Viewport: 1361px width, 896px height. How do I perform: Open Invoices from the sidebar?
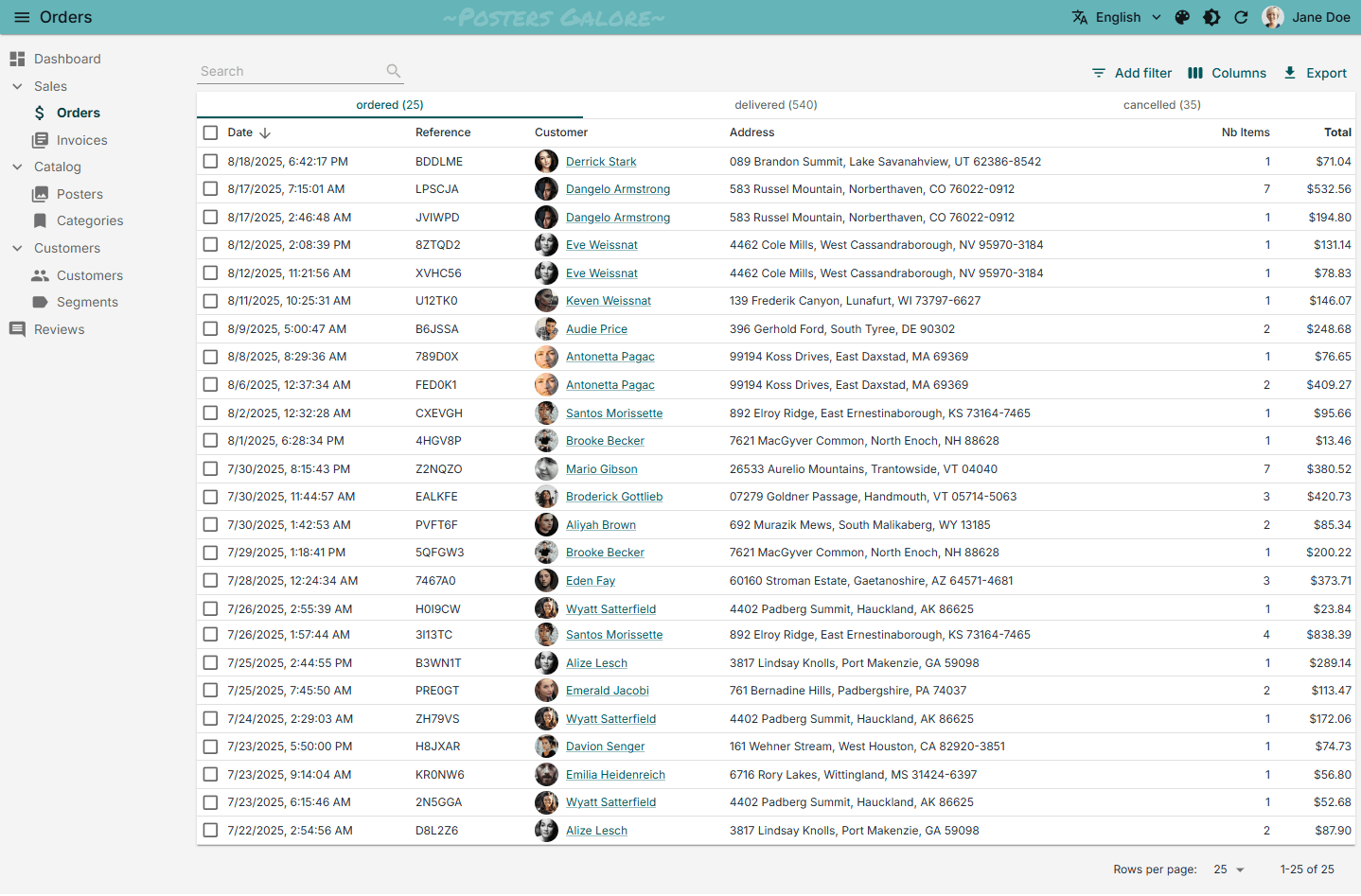tap(81, 140)
